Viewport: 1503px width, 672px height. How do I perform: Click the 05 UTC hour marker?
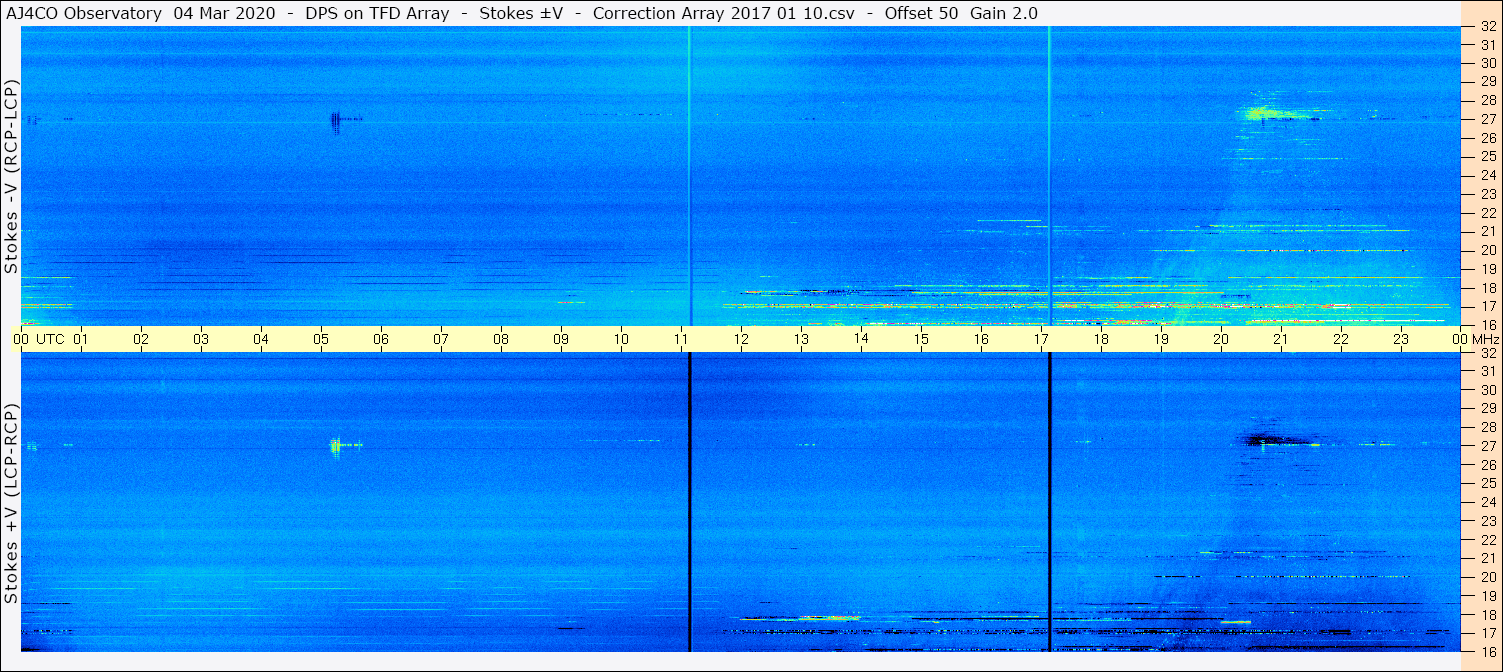(x=321, y=339)
